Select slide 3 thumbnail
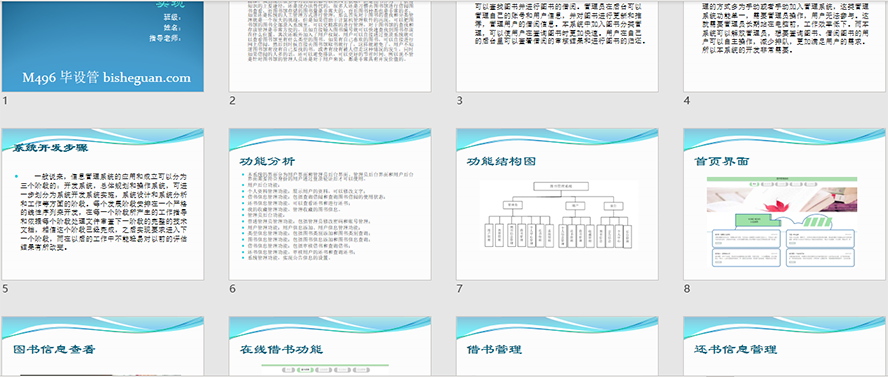Image resolution: width=888 pixels, height=377 pixels. pos(557,46)
